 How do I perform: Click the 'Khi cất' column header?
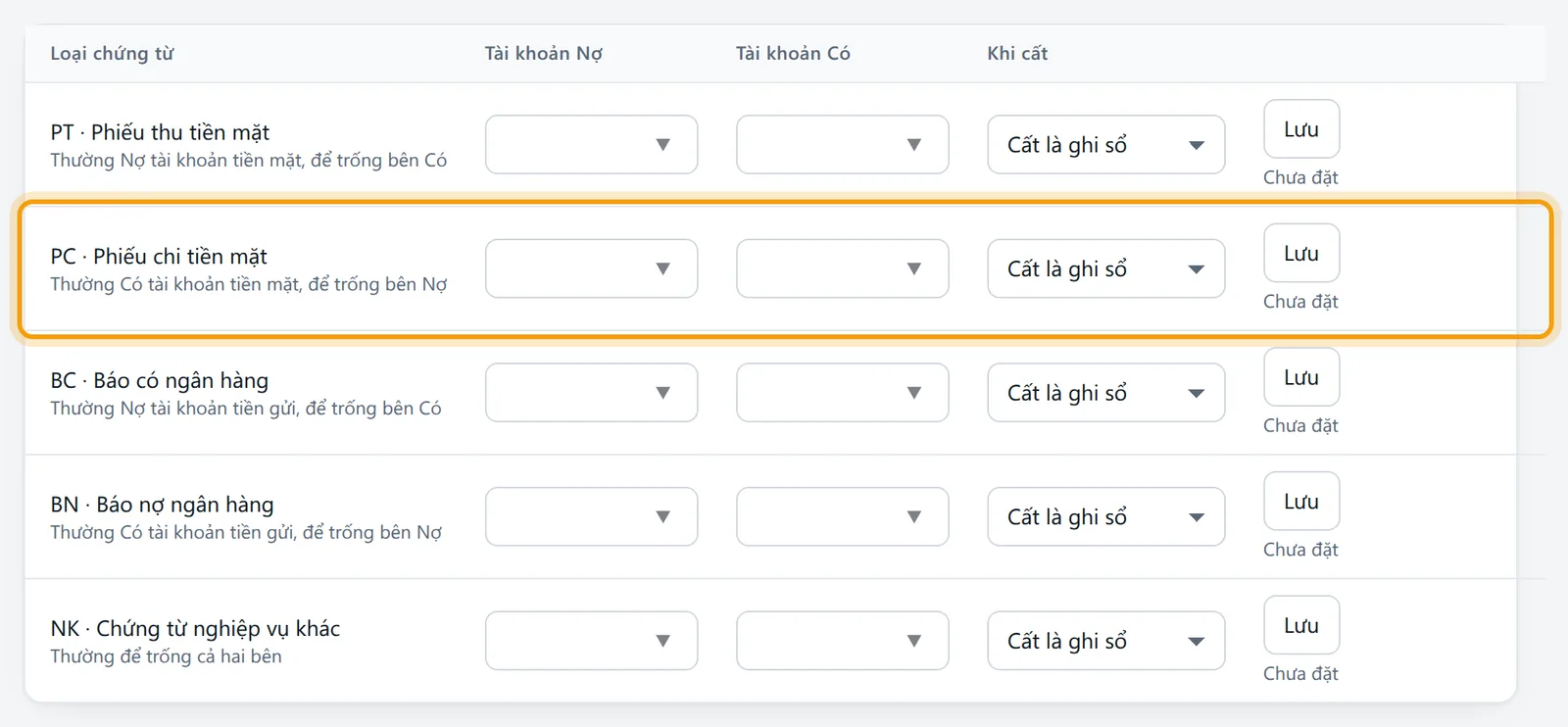1017,54
